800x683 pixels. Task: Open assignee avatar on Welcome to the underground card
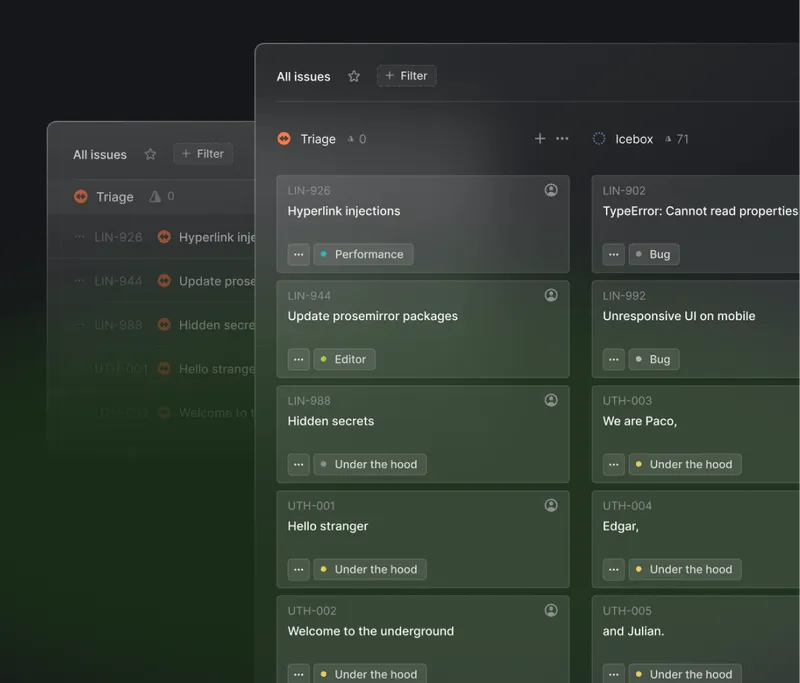(x=551, y=611)
